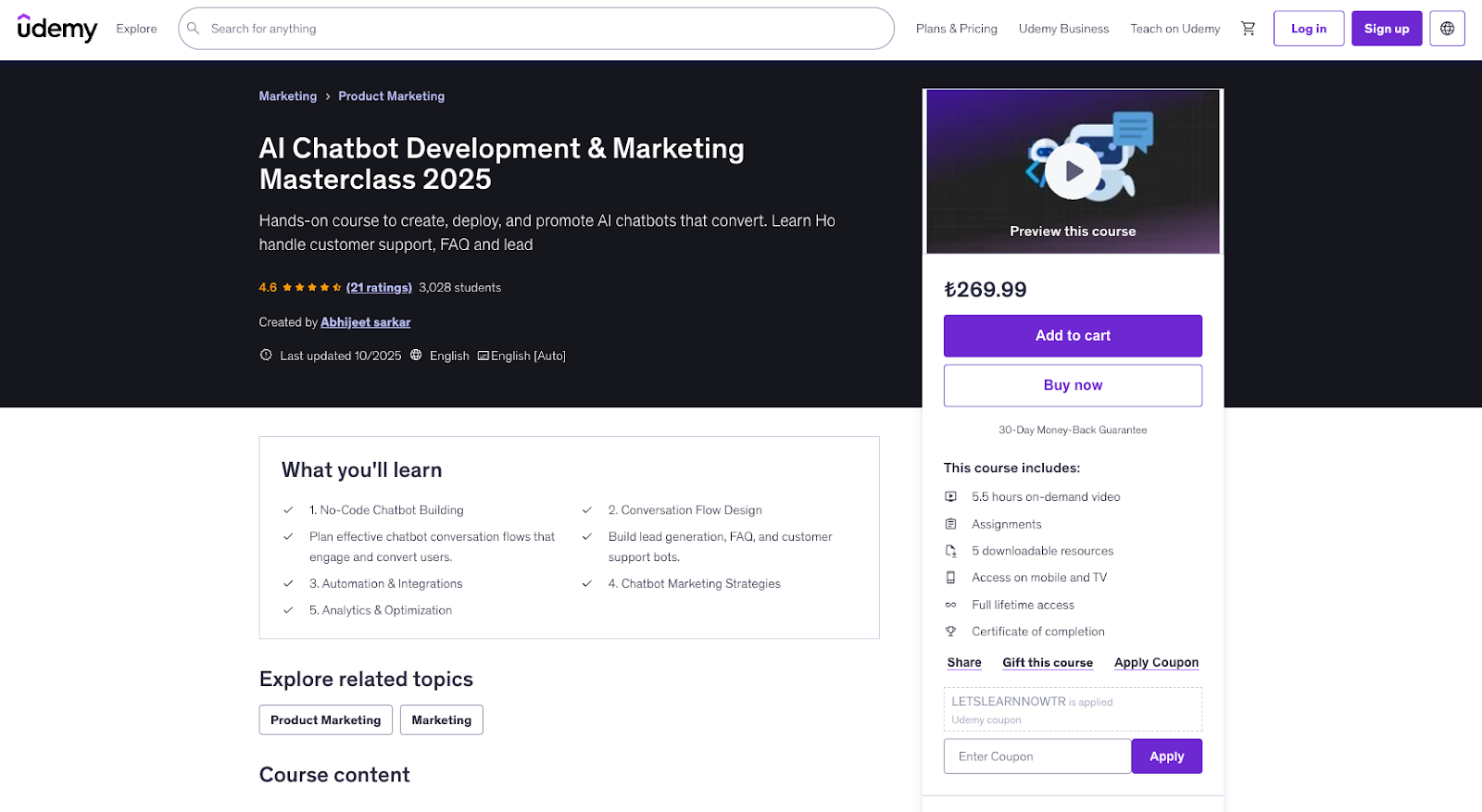Select the Marketing topic tag
Viewport: 1482px width, 812px height.
click(442, 720)
